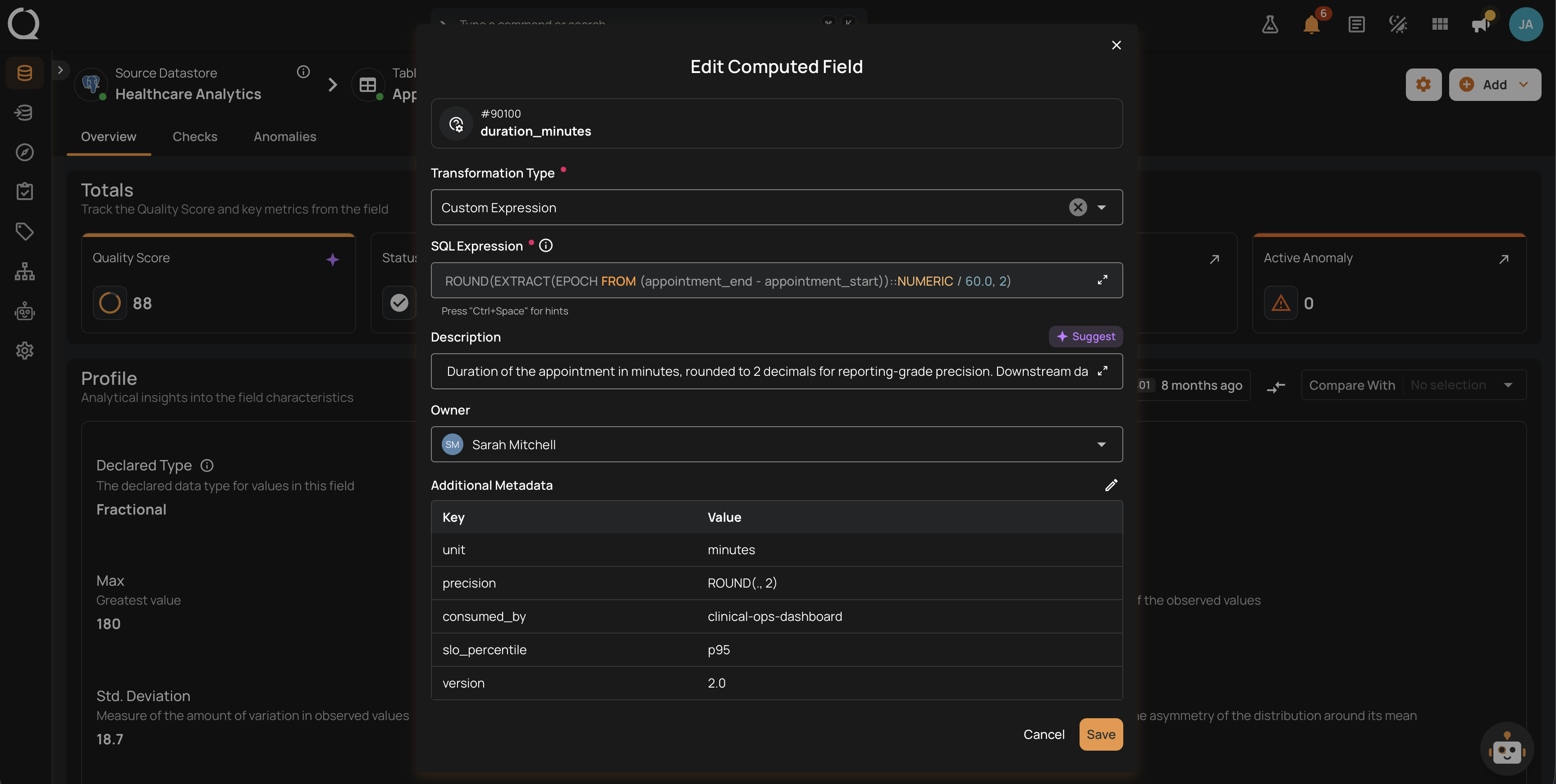Image resolution: width=1556 pixels, height=784 pixels.
Task: Open Active Anomaly card arrow link
Action: pos(1503,259)
